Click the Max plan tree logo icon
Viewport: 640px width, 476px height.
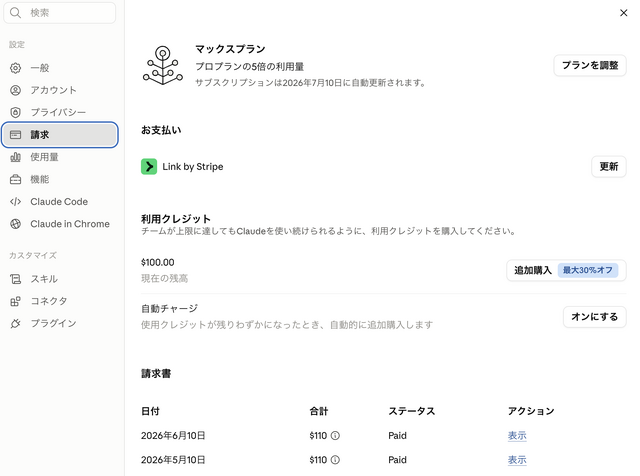click(x=162, y=65)
